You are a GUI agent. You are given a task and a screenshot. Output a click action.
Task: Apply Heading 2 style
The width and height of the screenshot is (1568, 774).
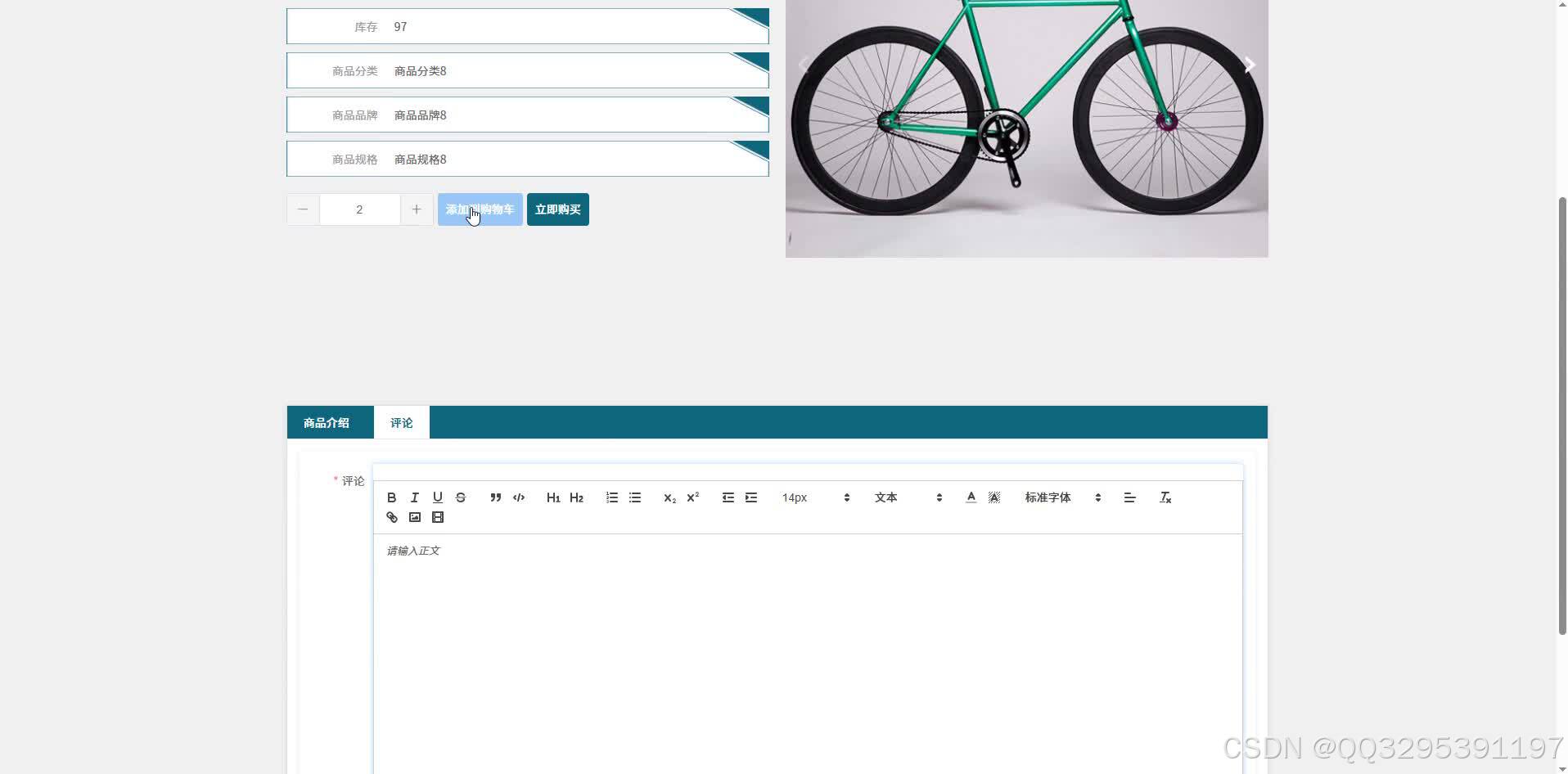(x=576, y=497)
